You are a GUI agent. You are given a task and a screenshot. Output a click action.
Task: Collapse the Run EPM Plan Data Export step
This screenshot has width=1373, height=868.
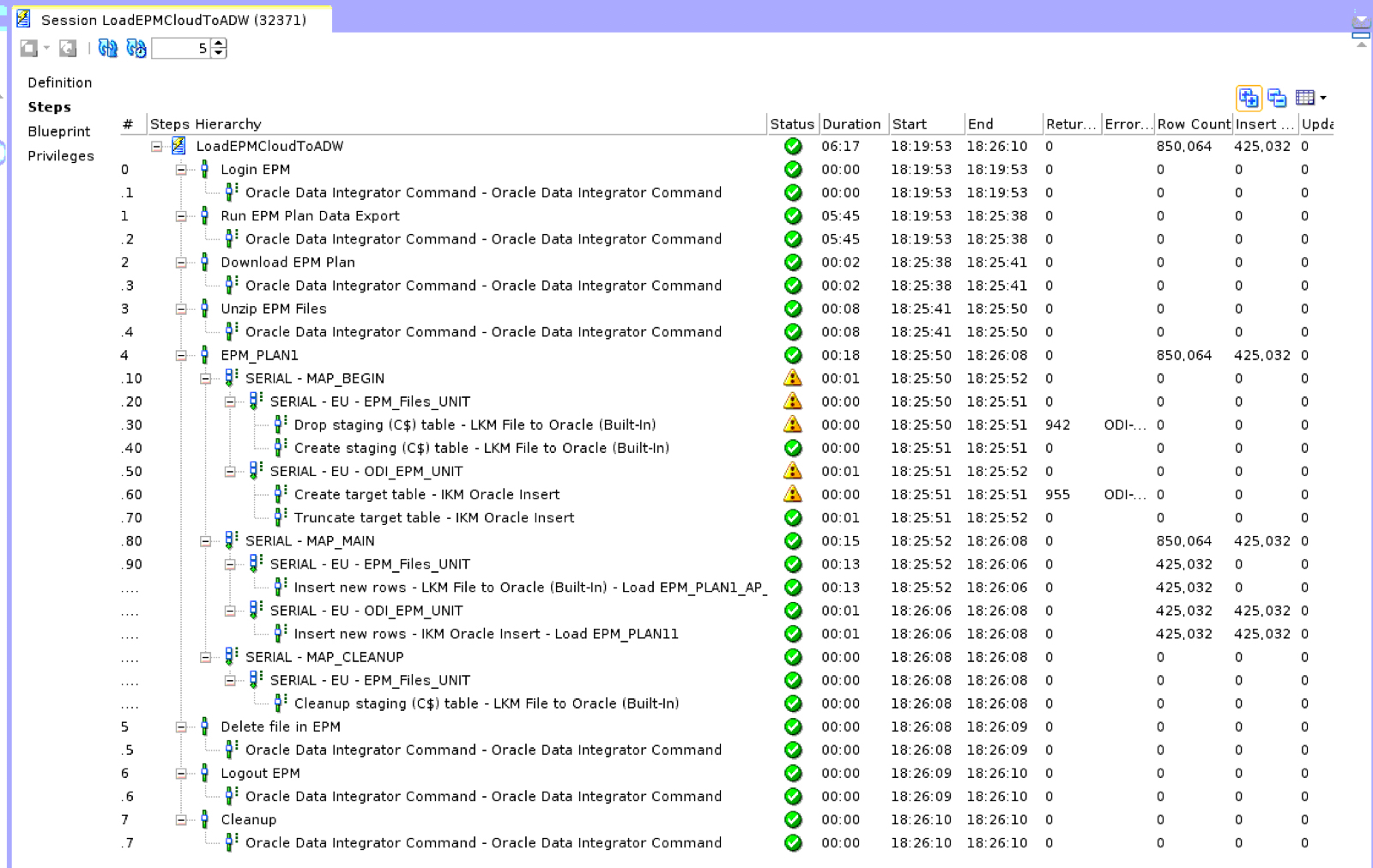(x=181, y=216)
